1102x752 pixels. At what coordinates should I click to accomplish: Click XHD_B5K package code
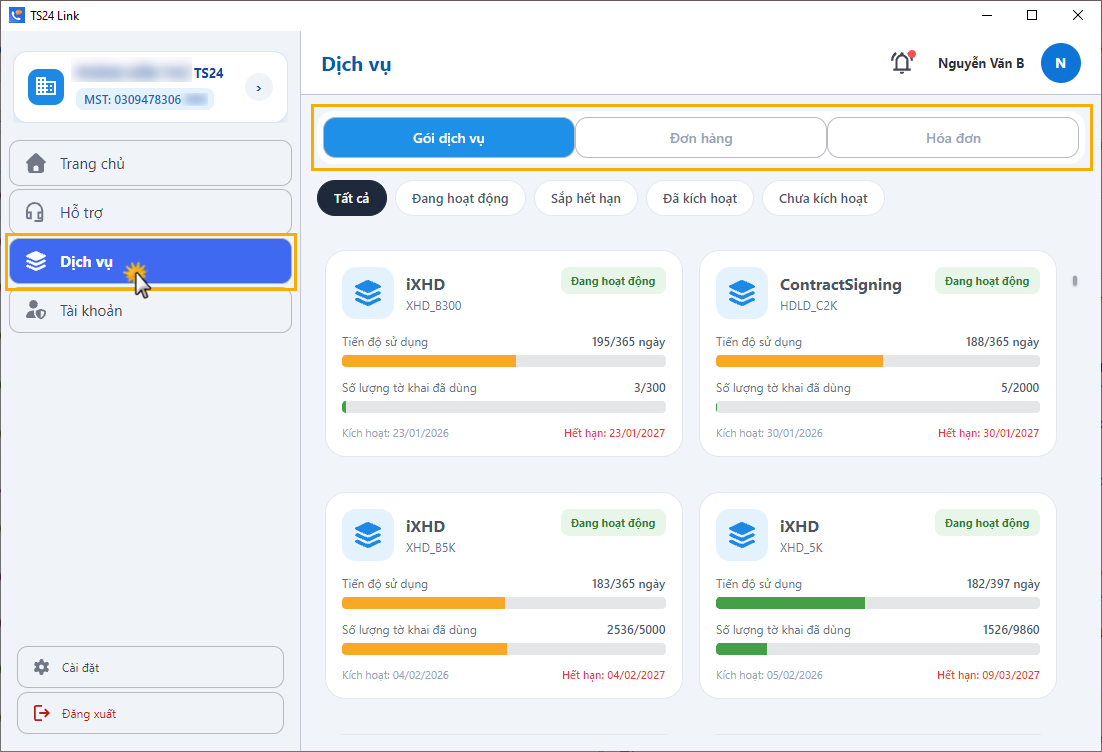[431, 547]
